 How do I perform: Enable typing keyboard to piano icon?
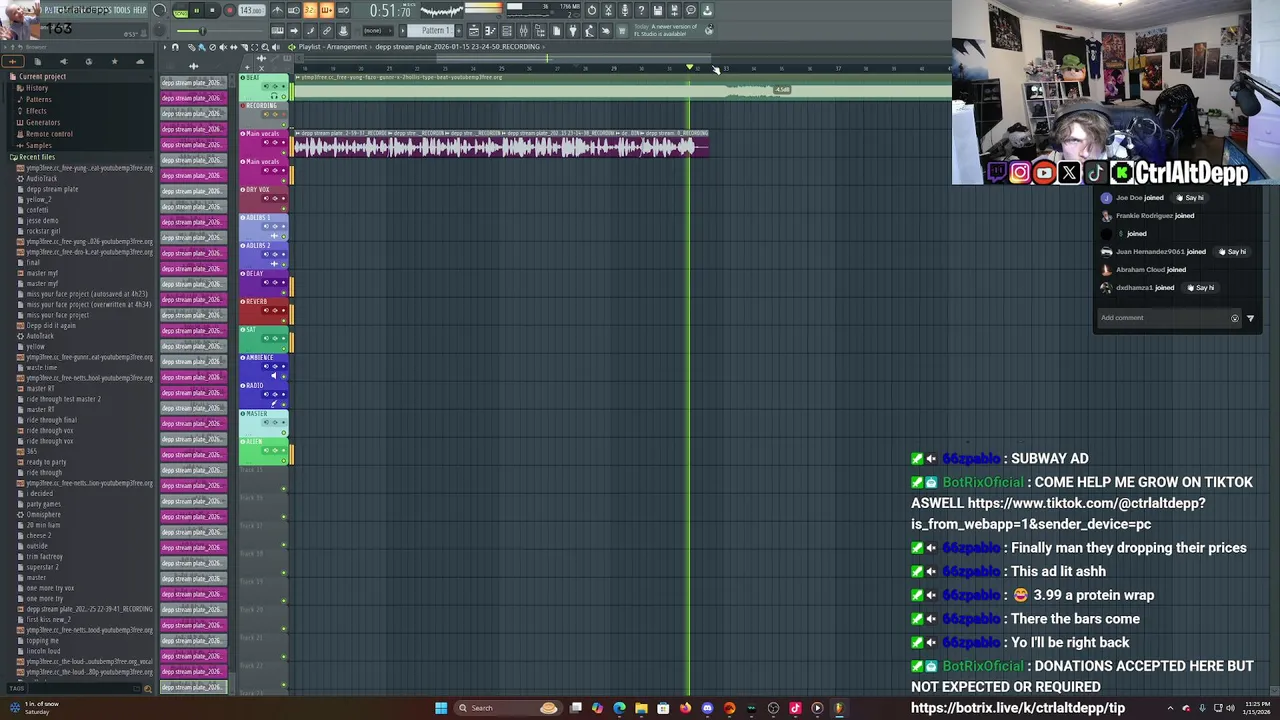pyautogui.click(x=277, y=31)
